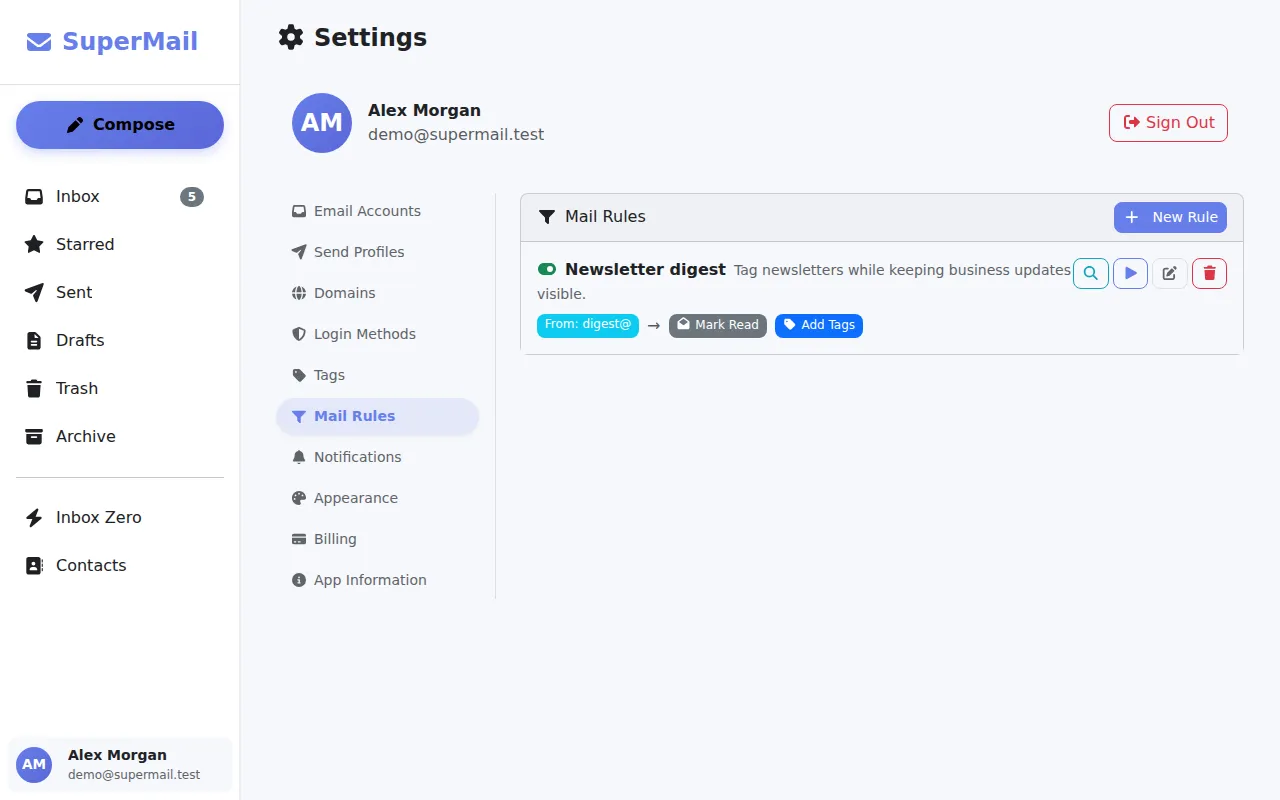Viewport: 1280px width, 800px height.
Task: Open the Starred folder
Action: [120, 245]
